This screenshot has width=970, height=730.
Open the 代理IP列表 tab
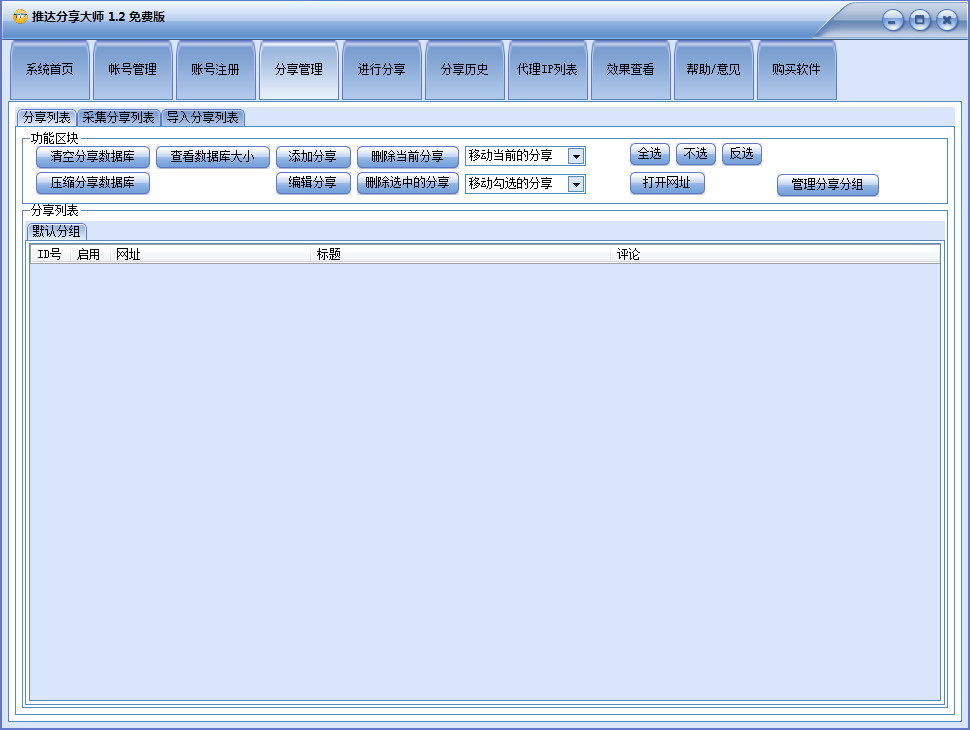click(x=547, y=70)
